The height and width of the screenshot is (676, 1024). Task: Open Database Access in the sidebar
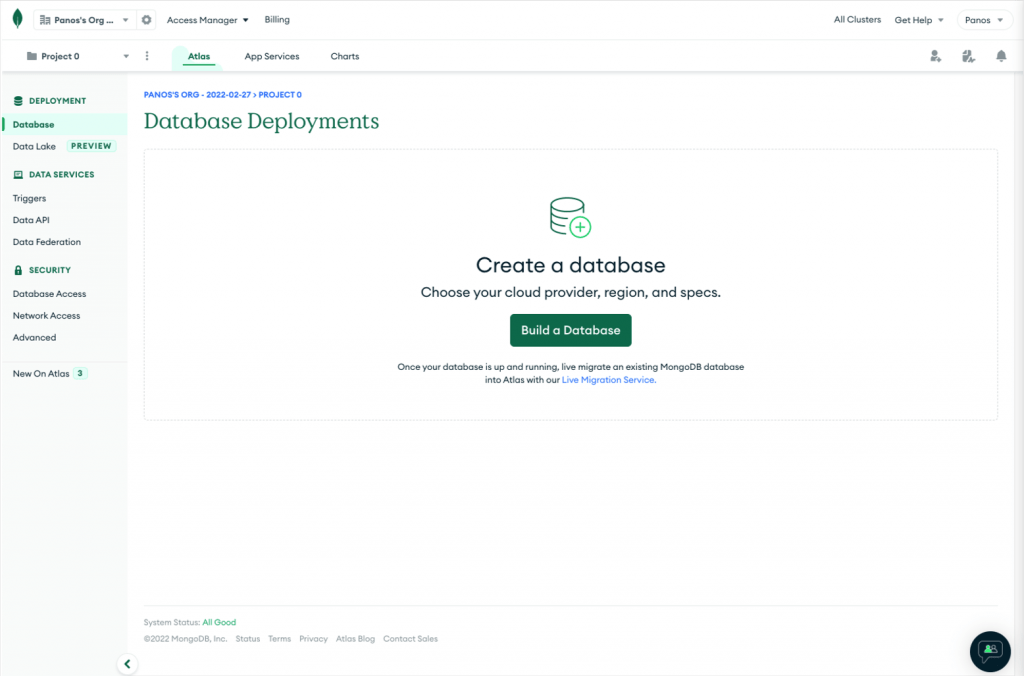click(x=50, y=294)
